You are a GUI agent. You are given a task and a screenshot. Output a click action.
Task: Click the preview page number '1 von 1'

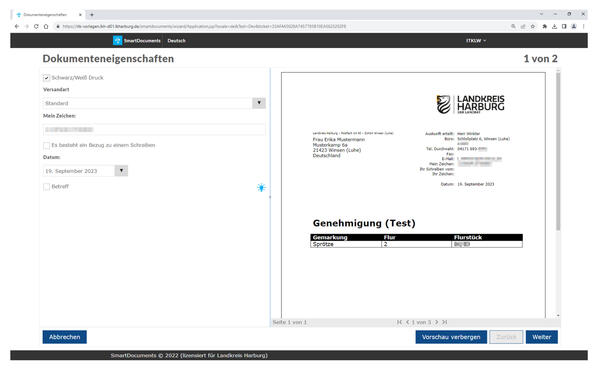421,322
